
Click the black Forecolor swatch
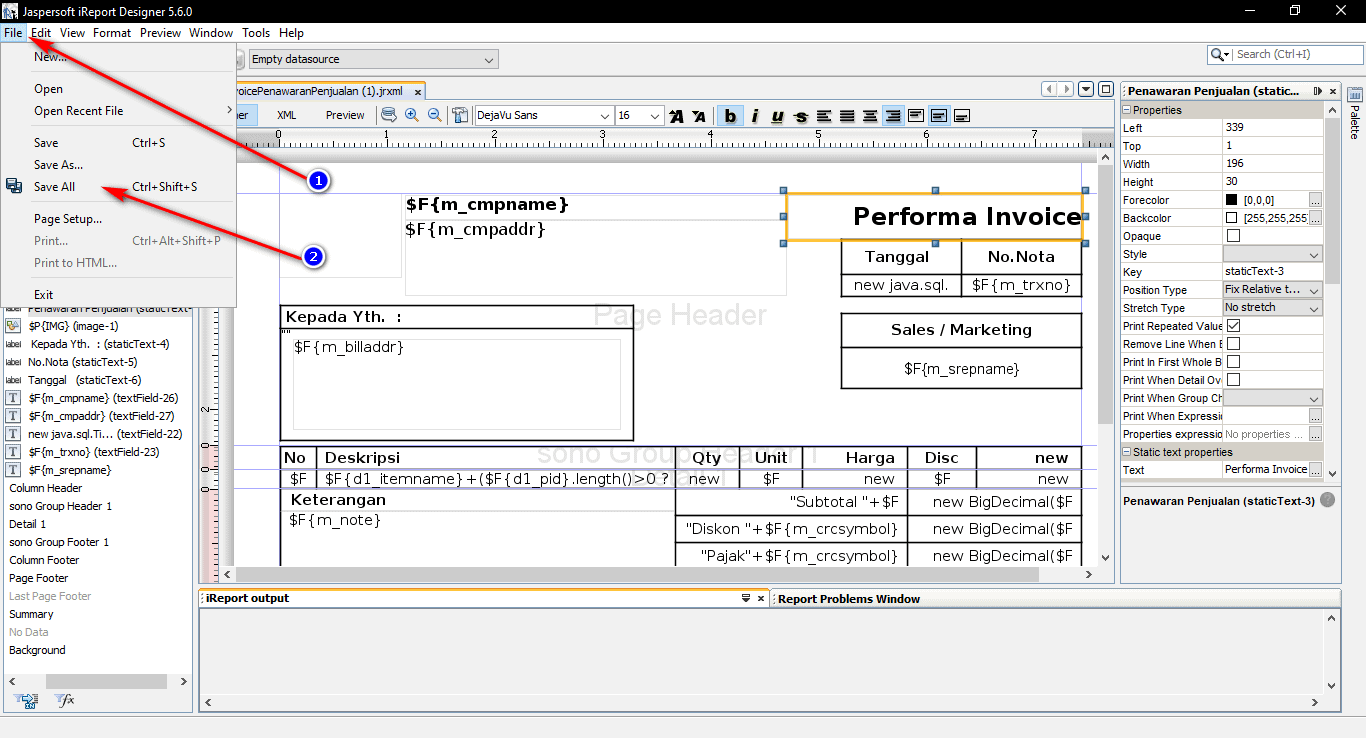(1232, 200)
